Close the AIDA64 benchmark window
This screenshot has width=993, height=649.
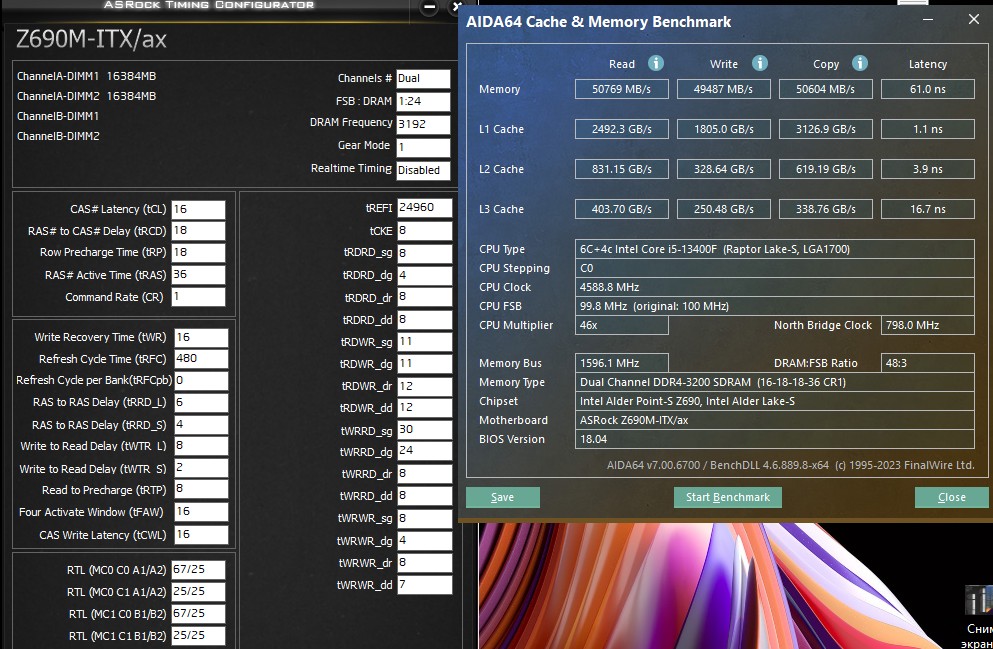click(x=973, y=20)
